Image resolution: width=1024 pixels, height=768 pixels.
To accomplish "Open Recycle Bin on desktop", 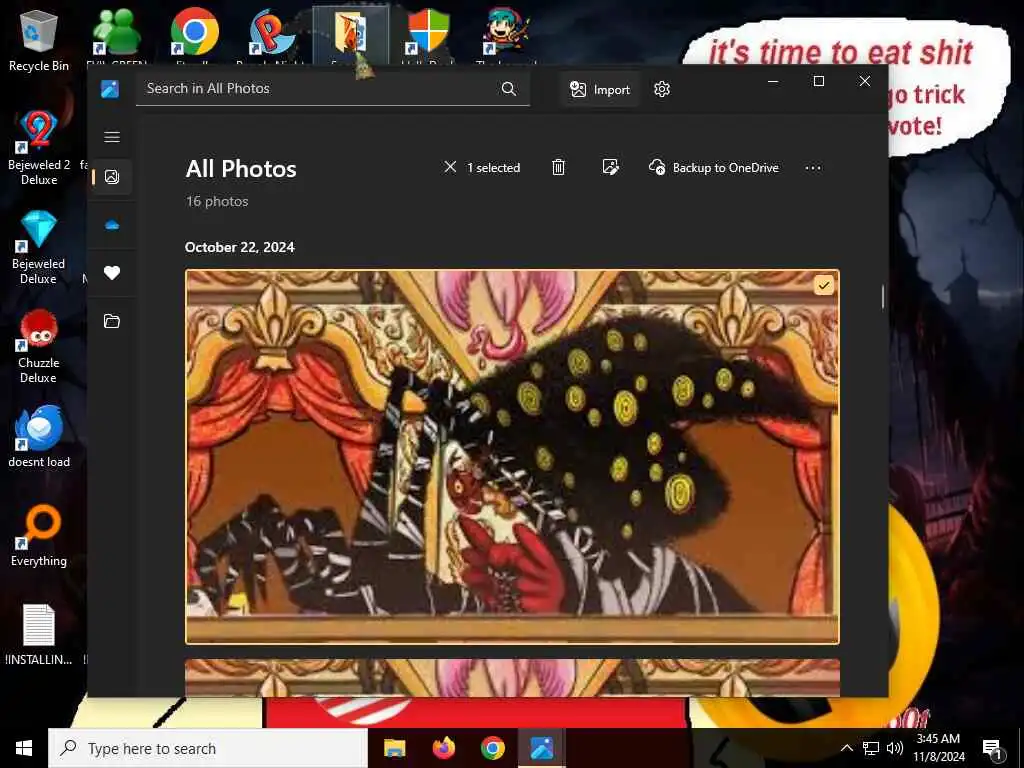I will [x=39, y=41].
